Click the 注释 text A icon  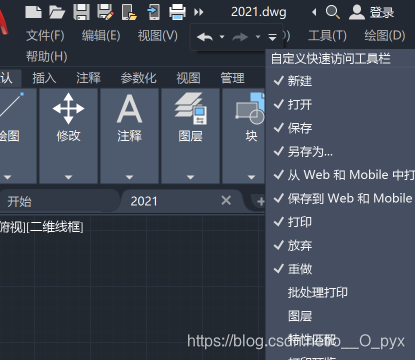tap(129, 109)
